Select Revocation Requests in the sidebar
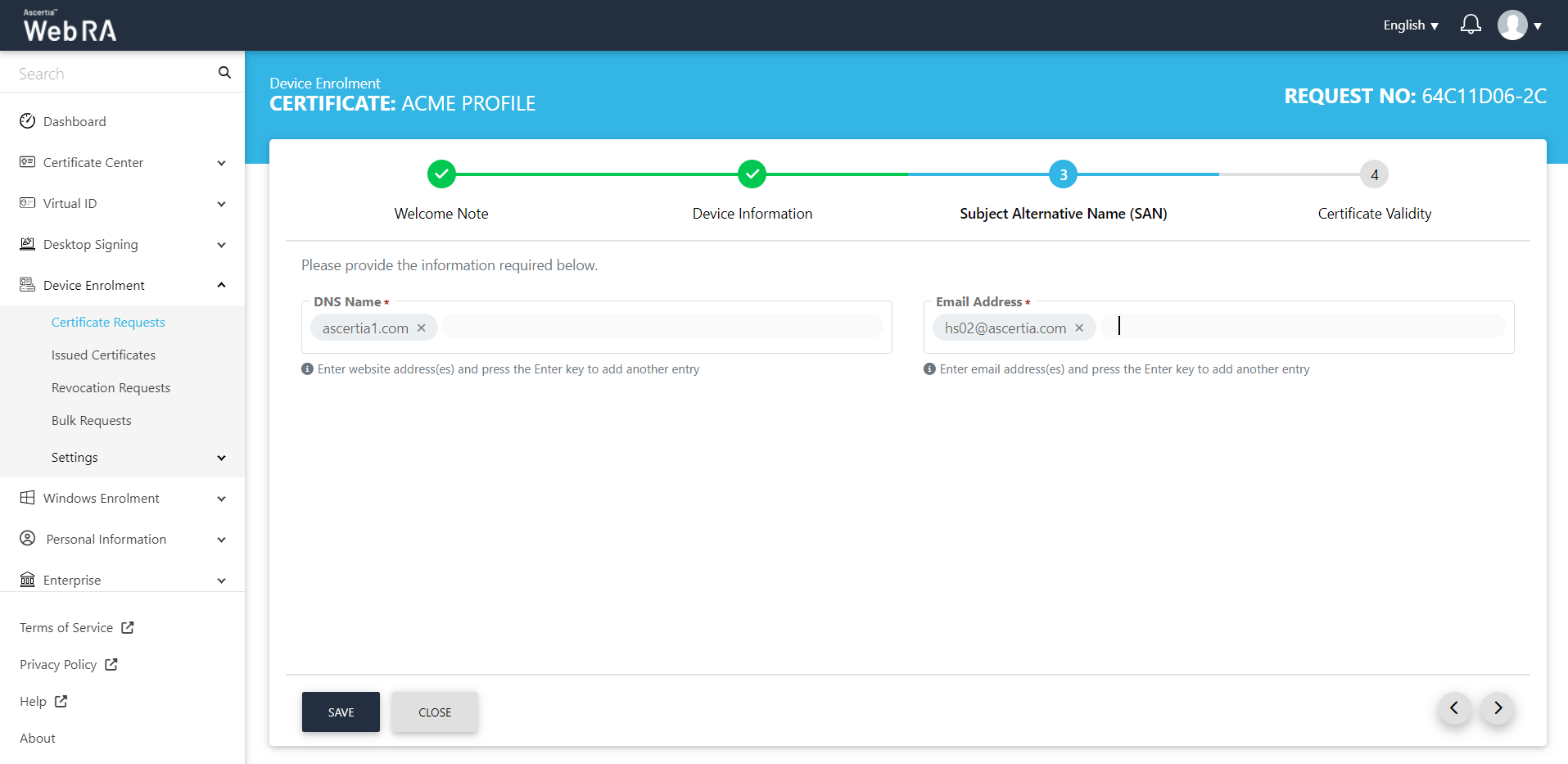 (111, 387)
